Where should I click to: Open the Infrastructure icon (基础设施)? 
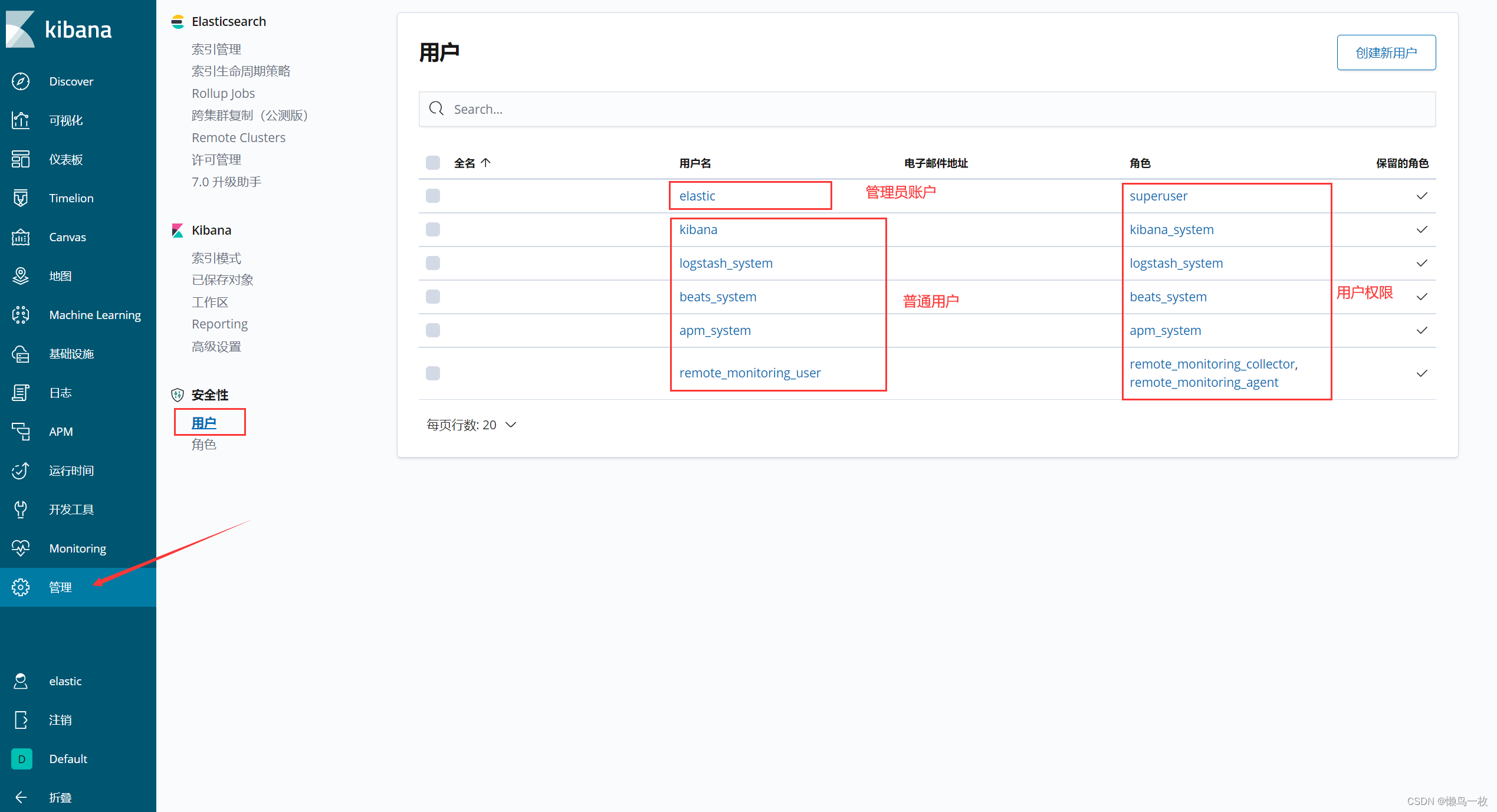click(x=21, y=354)
